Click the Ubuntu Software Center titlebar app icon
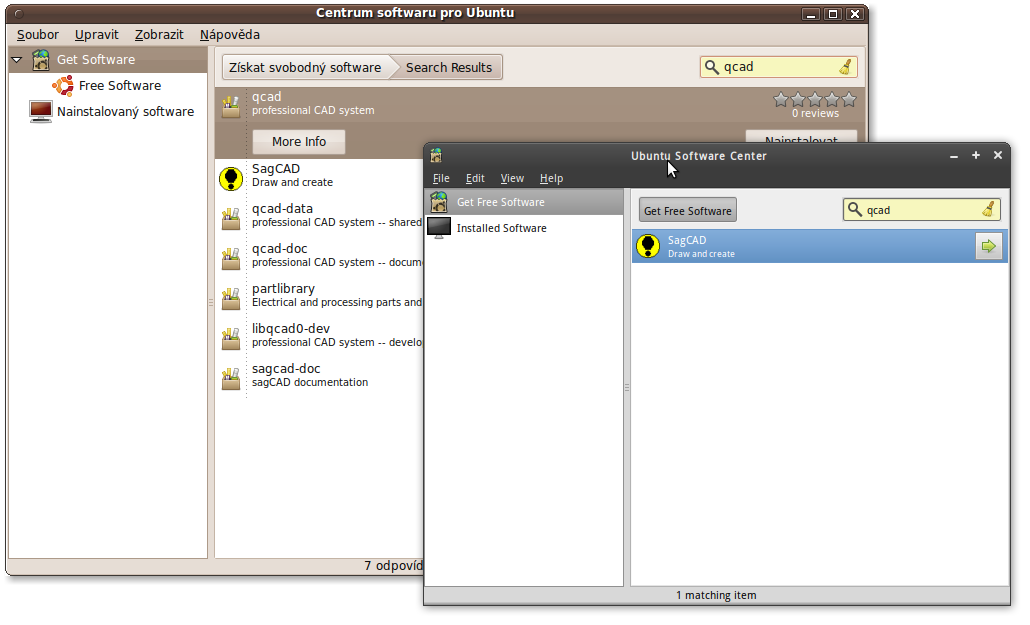 point(436,156)
